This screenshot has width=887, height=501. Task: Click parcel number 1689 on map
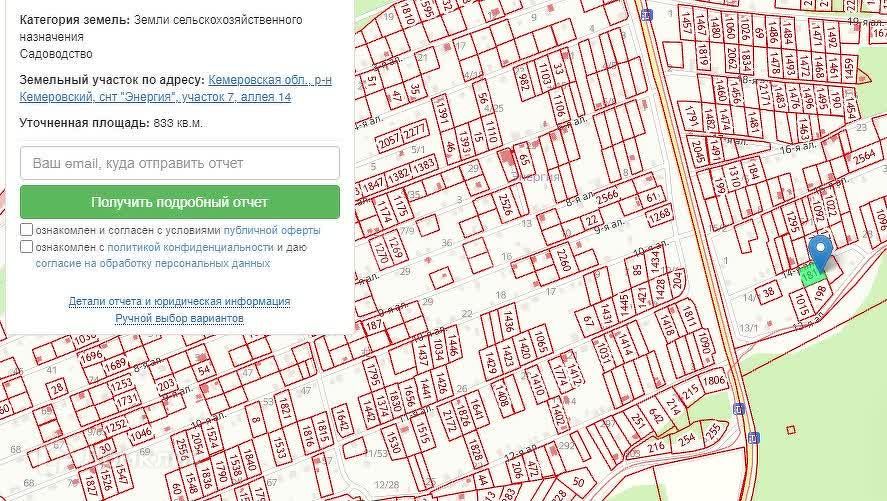click(115, 364)
